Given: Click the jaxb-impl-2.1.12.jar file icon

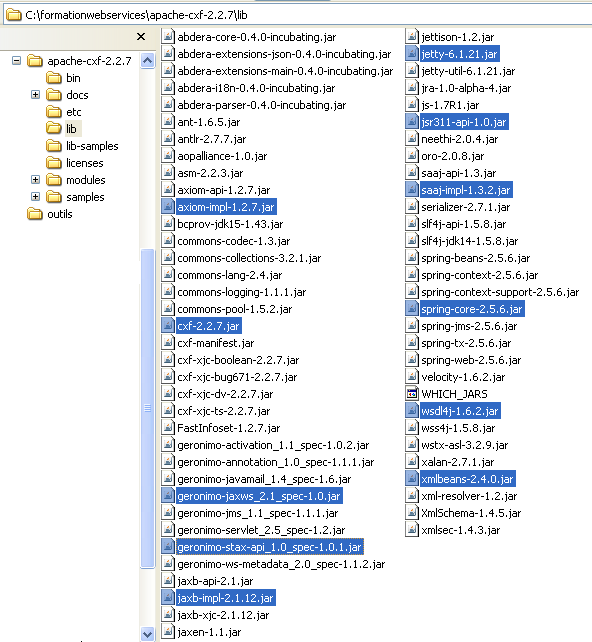Looking at the screenshot, I should coord(167,598).
